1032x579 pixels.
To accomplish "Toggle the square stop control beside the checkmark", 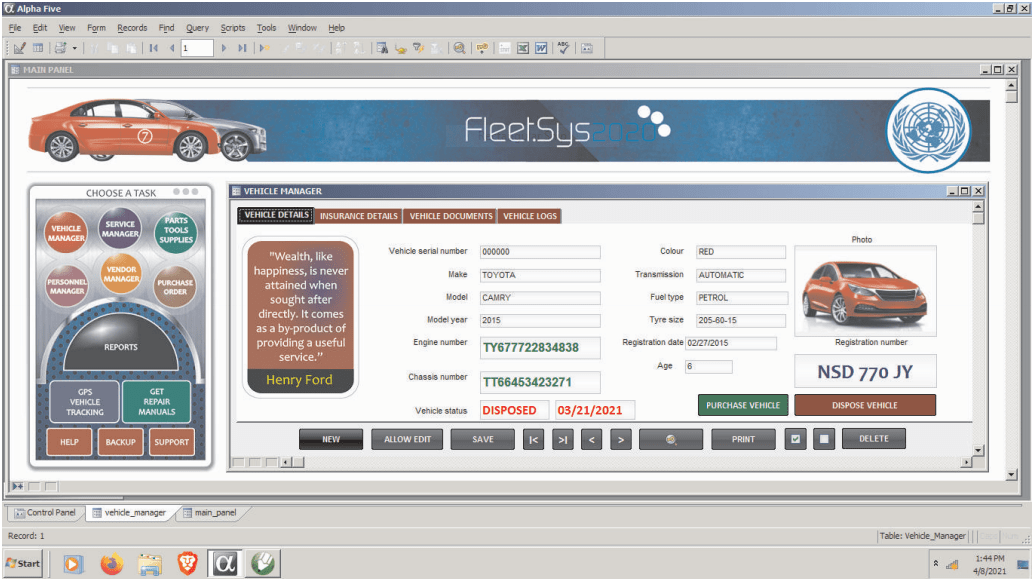I will pyautogui.click(x=826, y=438).
